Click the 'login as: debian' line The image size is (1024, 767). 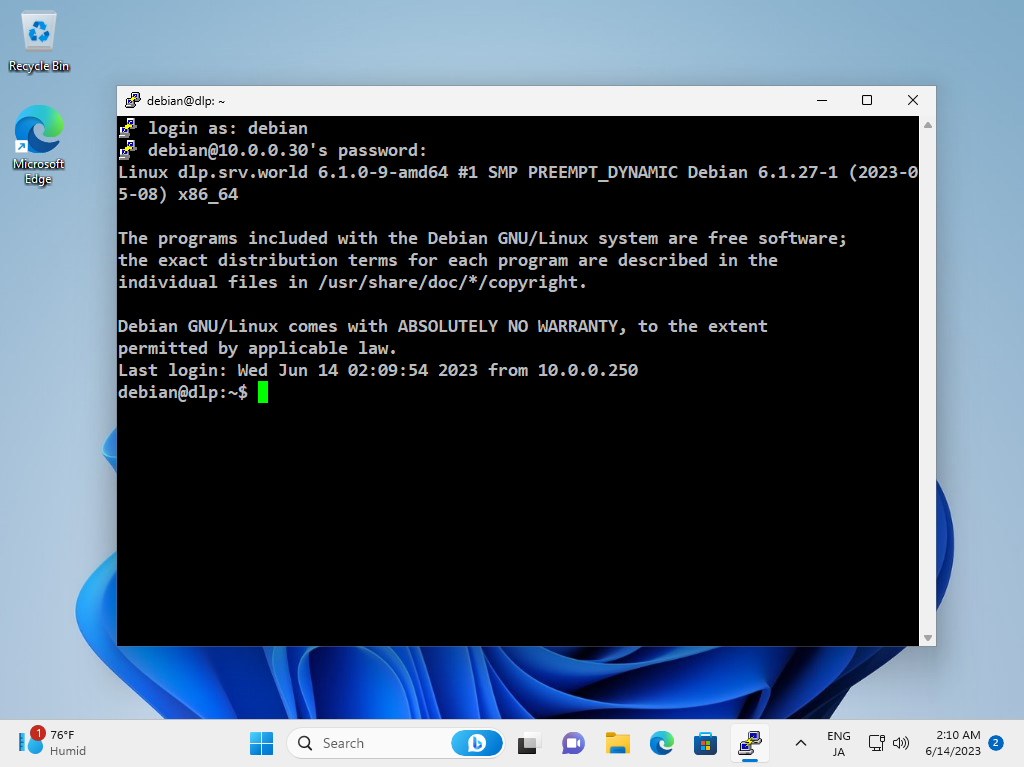(228, 128)
